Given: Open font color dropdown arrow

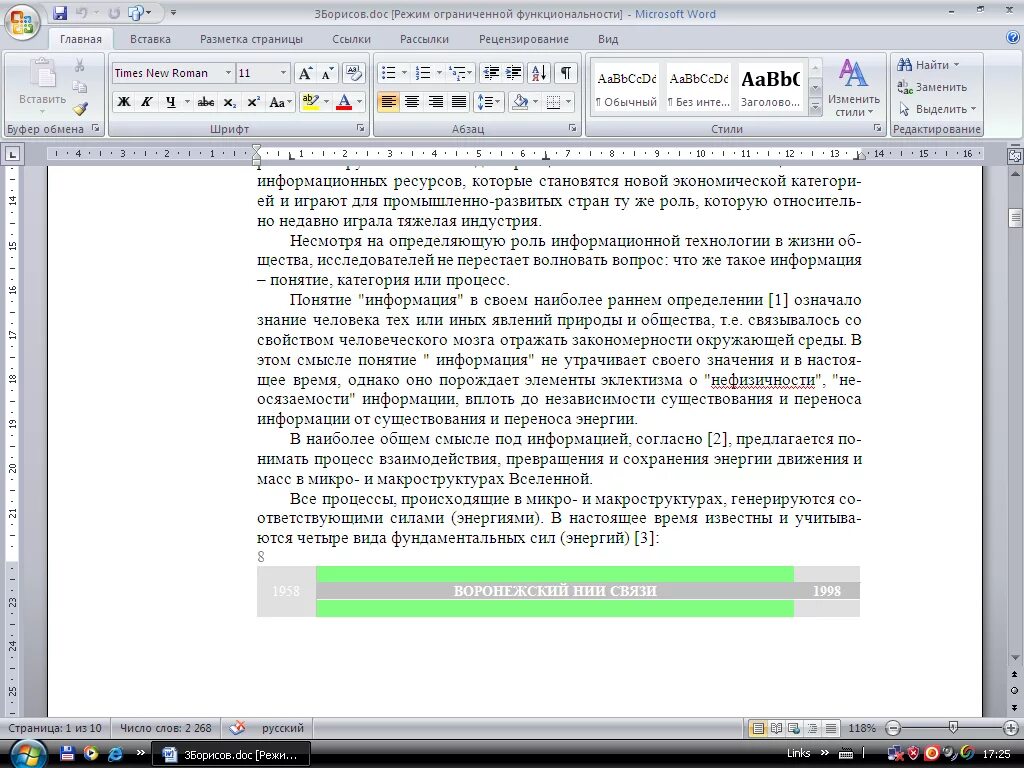Looking at the screenshot, I should point(359,102).
